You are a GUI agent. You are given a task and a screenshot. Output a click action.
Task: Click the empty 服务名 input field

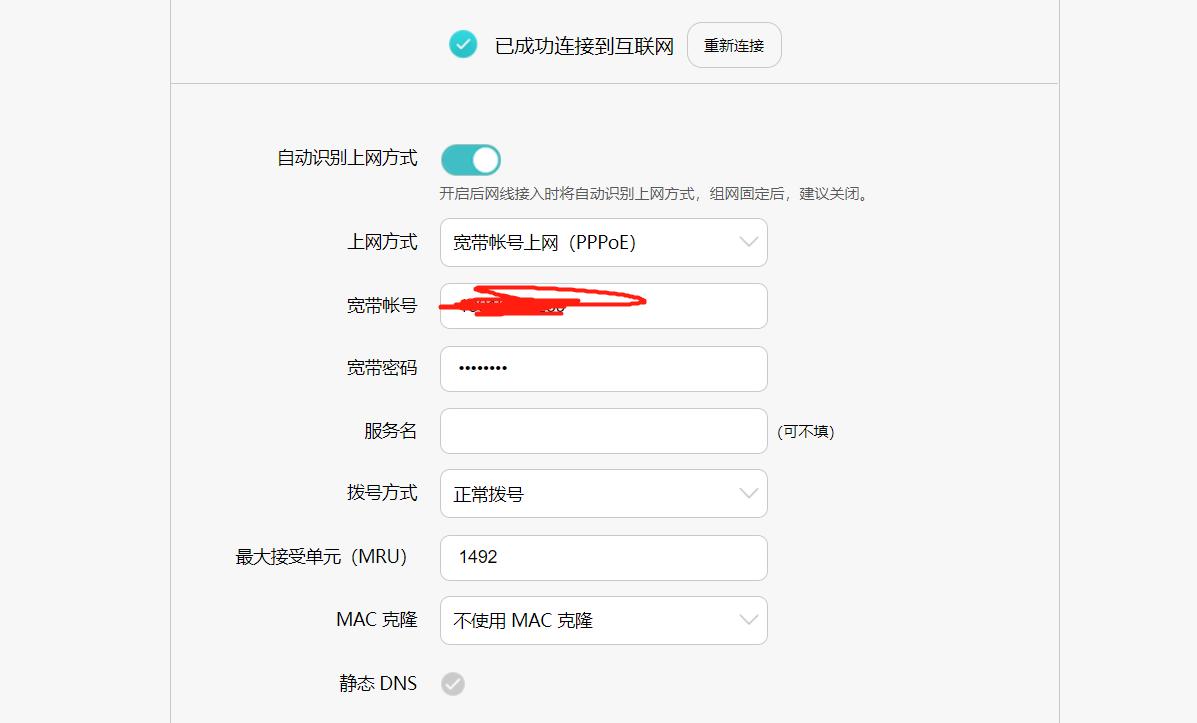(603, 430)
